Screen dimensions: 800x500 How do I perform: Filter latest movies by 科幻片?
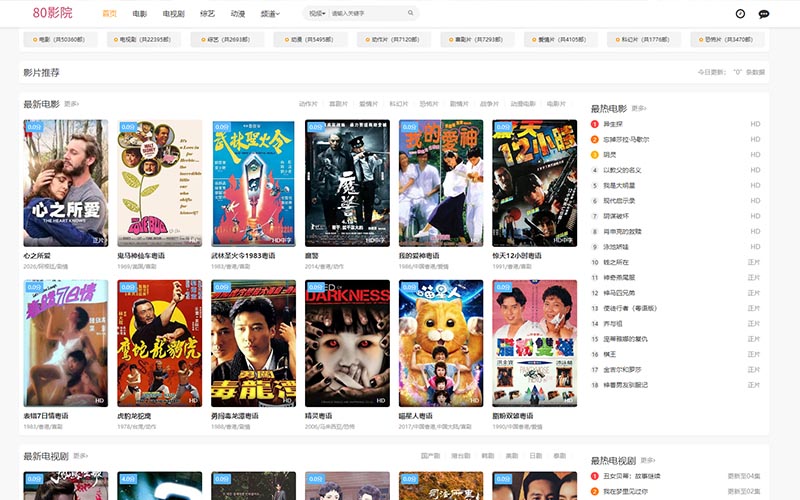tap(399, 104)
